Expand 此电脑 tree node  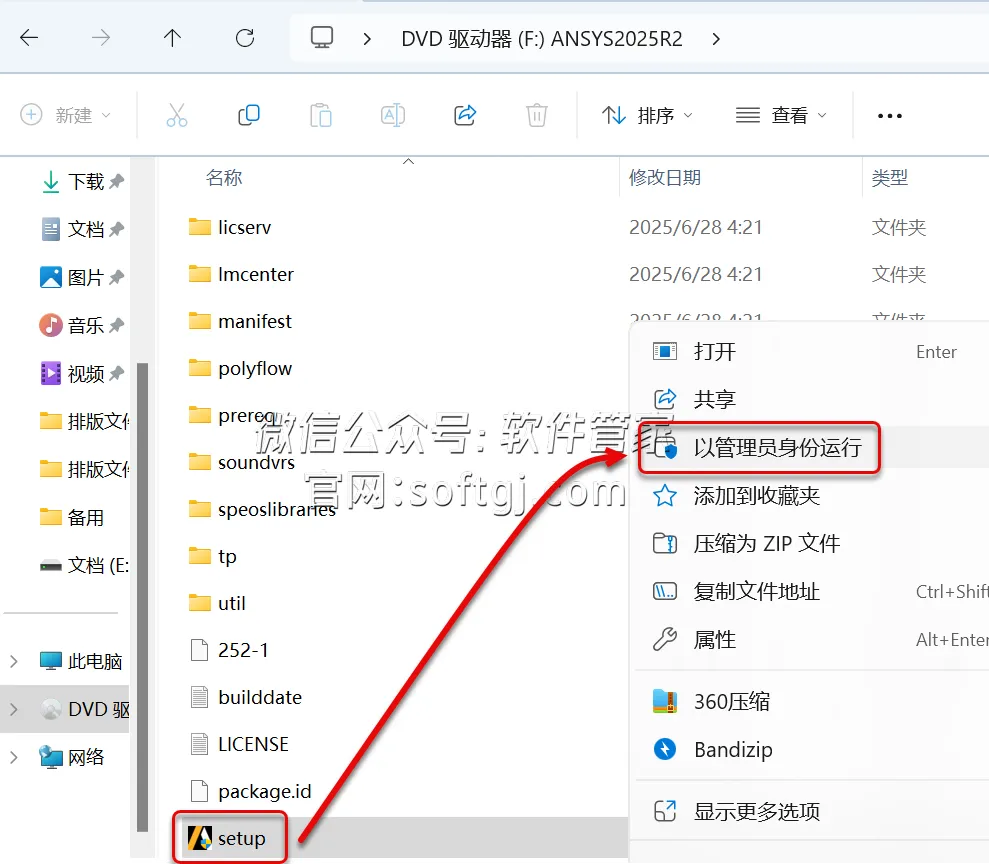[x=14, y=662]
